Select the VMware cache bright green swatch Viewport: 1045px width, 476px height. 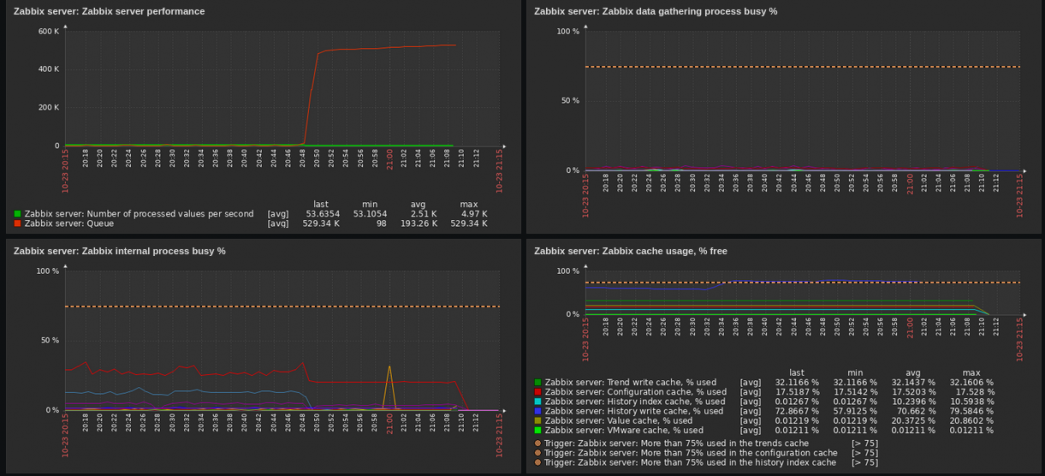click(x=538, y=431)
